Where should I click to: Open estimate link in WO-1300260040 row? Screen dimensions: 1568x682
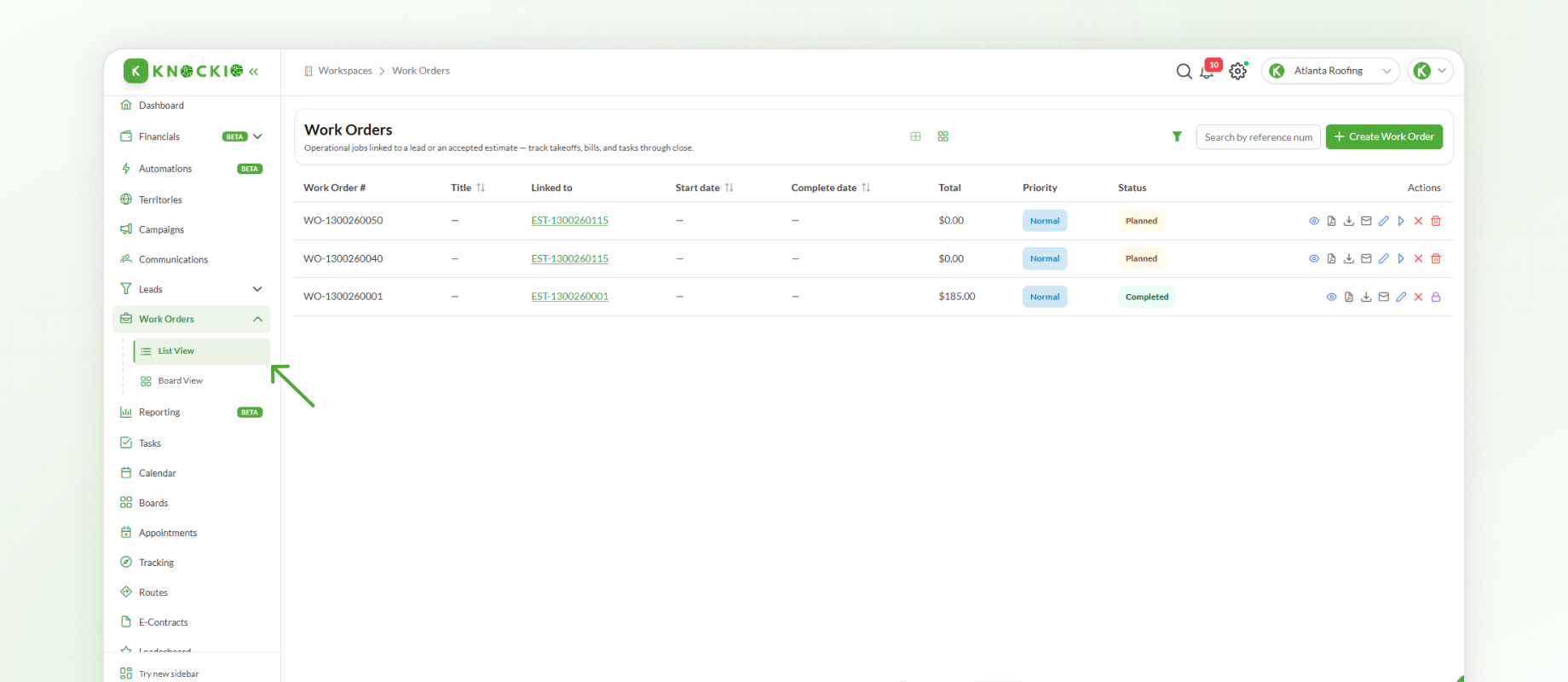pyautogui.click(x=569, y=258)
